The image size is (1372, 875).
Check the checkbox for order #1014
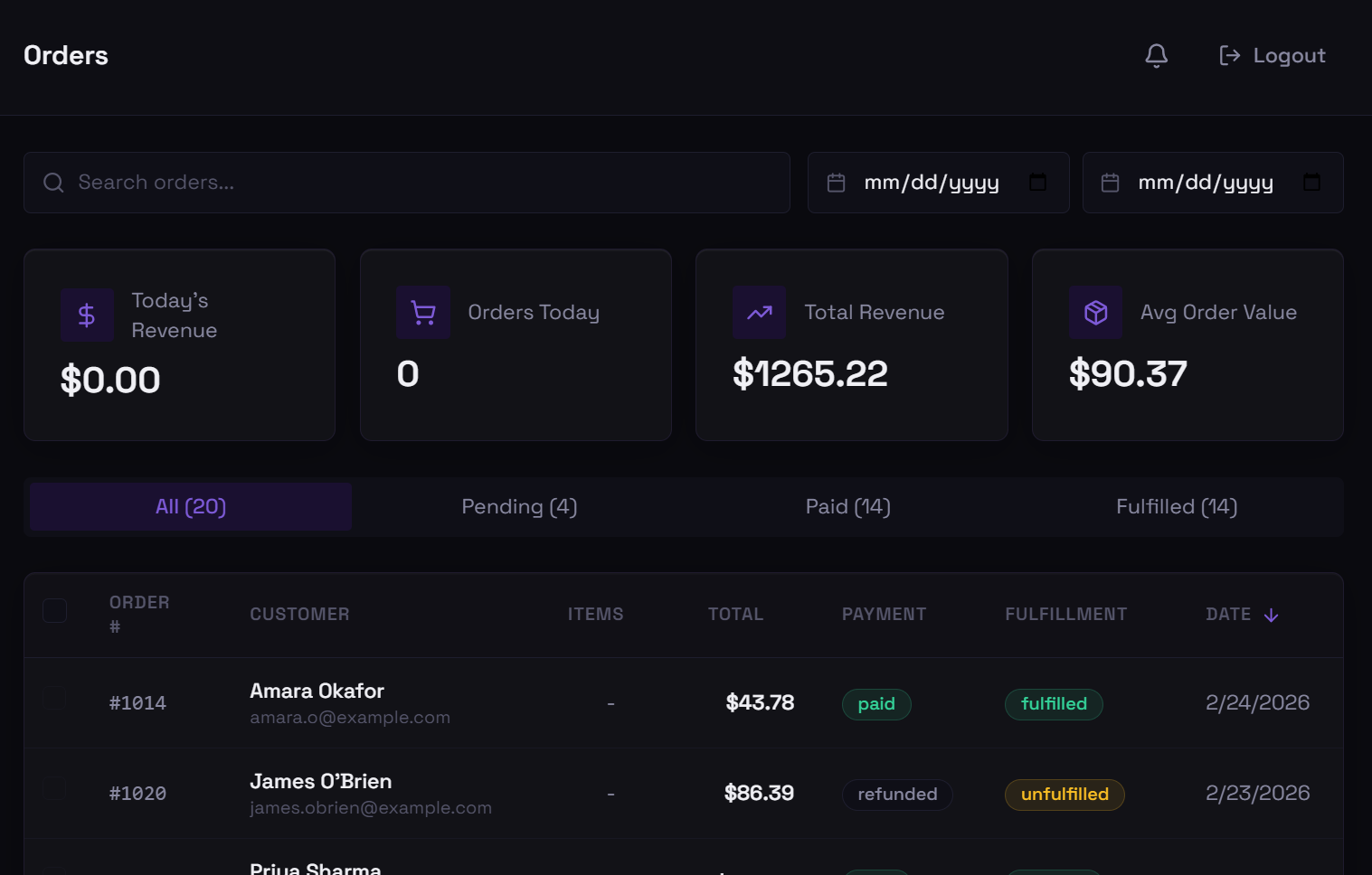click(54, 697)
